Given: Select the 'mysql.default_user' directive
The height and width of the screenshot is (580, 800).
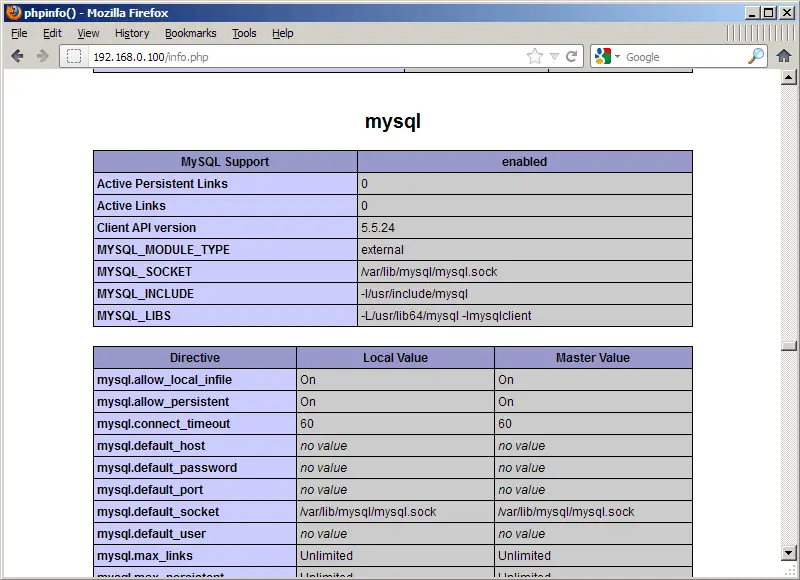Looking at the screenshot, I should pyautogui.click(x=152, y=534).
